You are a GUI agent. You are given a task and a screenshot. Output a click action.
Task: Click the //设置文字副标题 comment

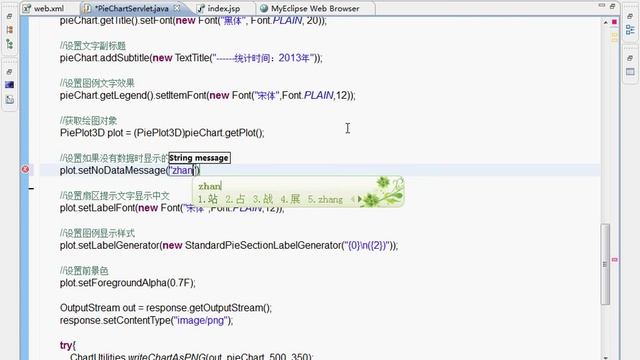pos(93,46)
